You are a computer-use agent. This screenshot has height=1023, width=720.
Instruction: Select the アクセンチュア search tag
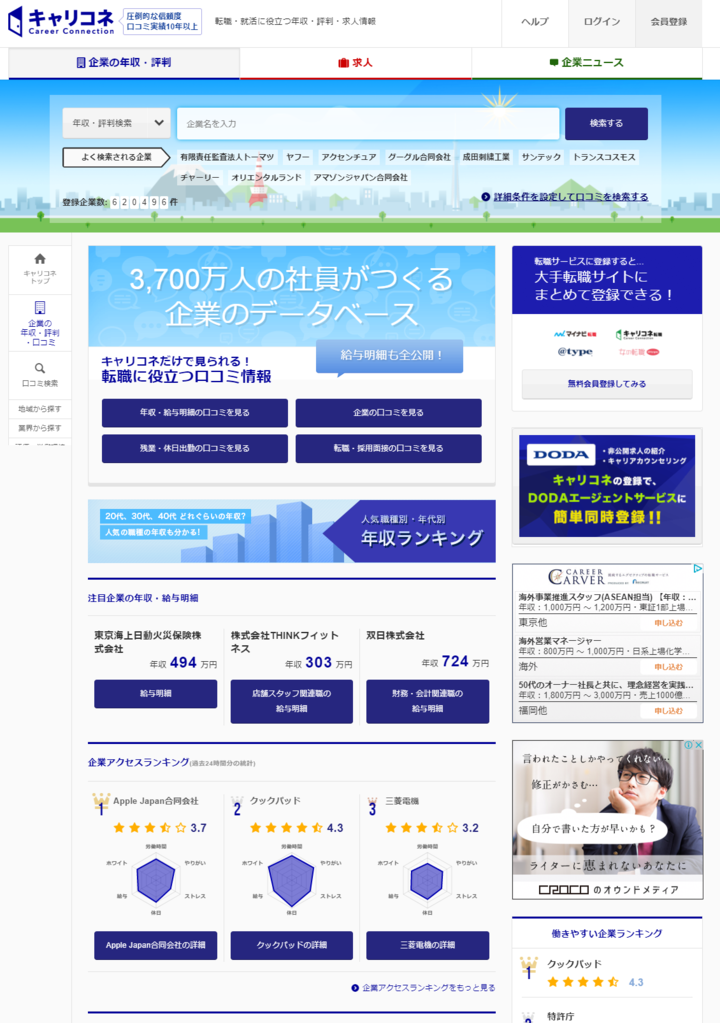point(348,157)
